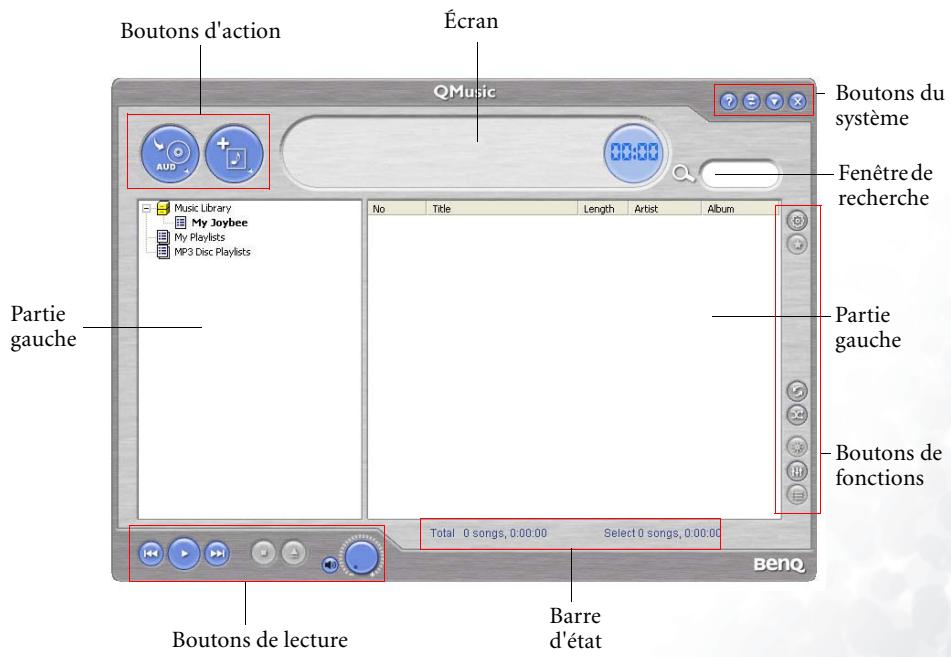Click inside the search input field
The width and height of the screenshot is (951, 657).
[739, 175]
